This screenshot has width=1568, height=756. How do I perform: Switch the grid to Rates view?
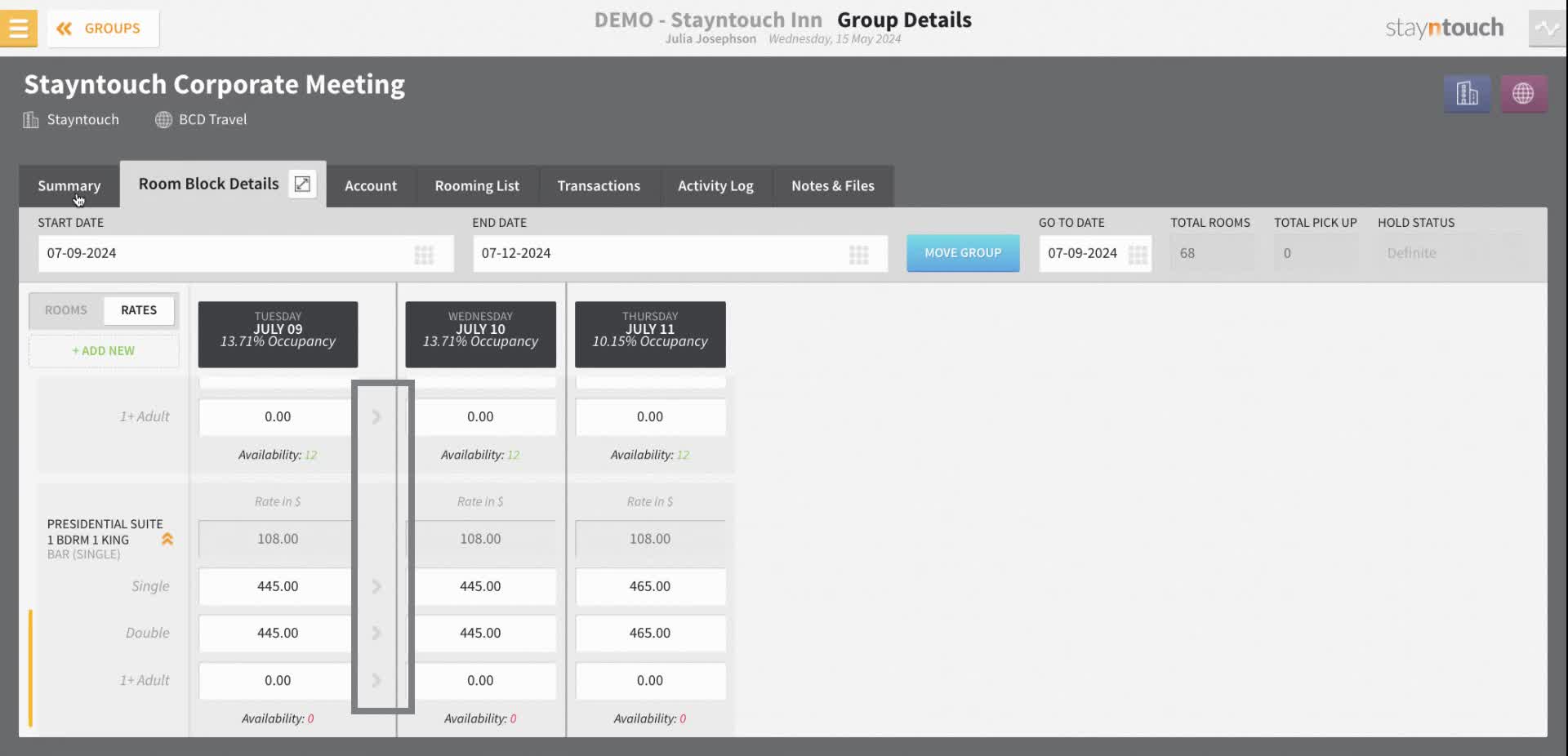click(139, 310)
